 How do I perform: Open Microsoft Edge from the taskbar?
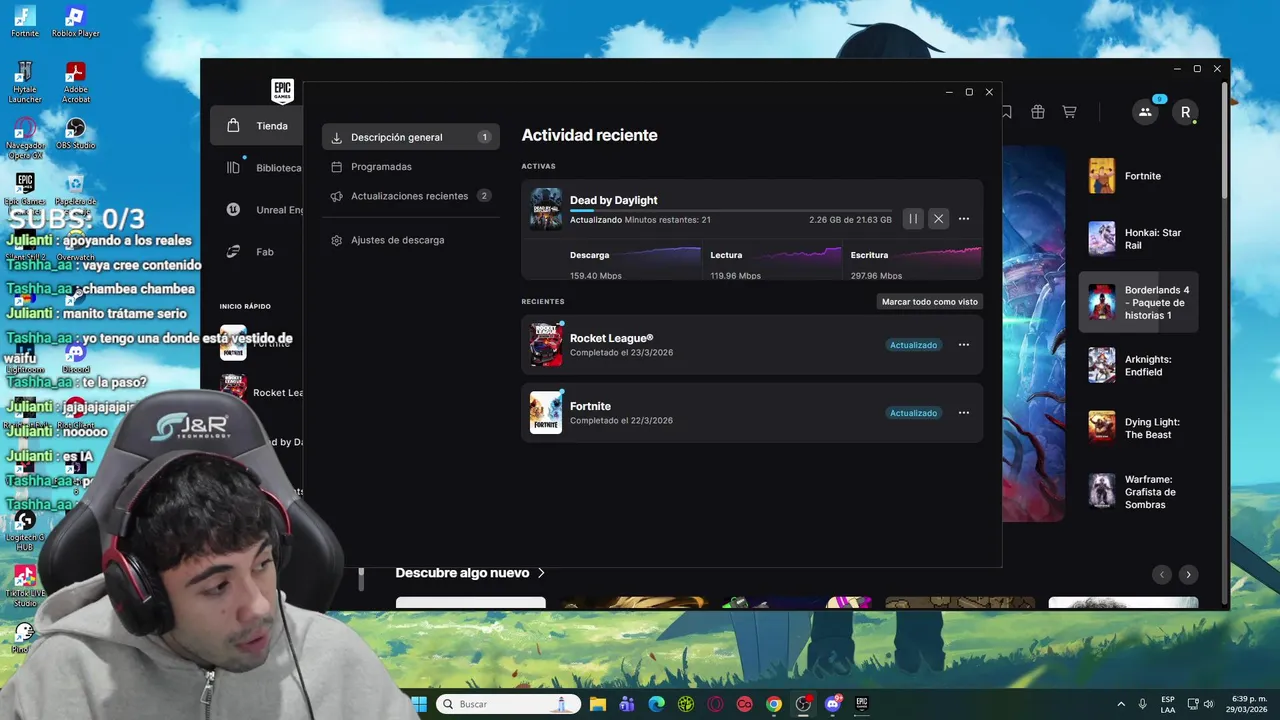coord(656,704)
